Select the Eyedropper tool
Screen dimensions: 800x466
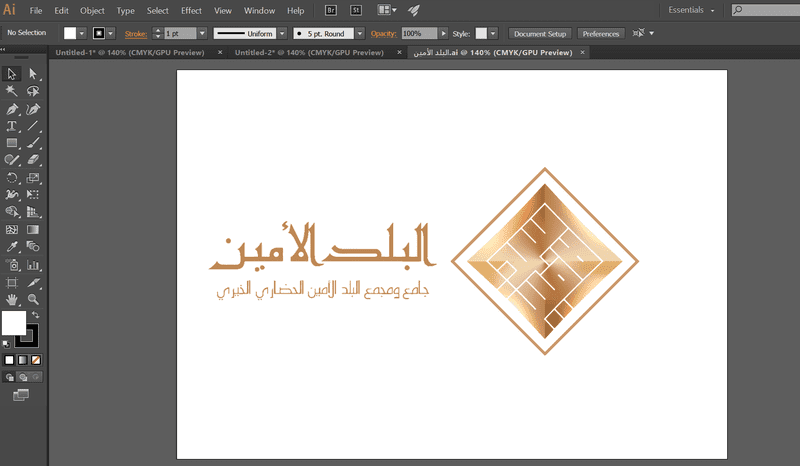(x=12, y=247)
